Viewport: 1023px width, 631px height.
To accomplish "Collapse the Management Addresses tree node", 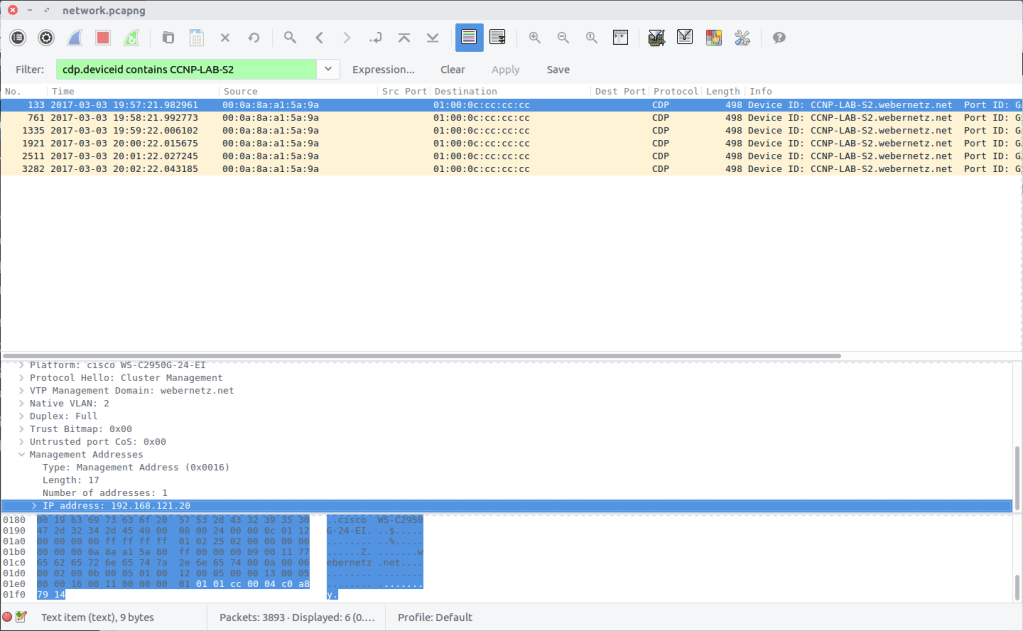I will 22,455.
